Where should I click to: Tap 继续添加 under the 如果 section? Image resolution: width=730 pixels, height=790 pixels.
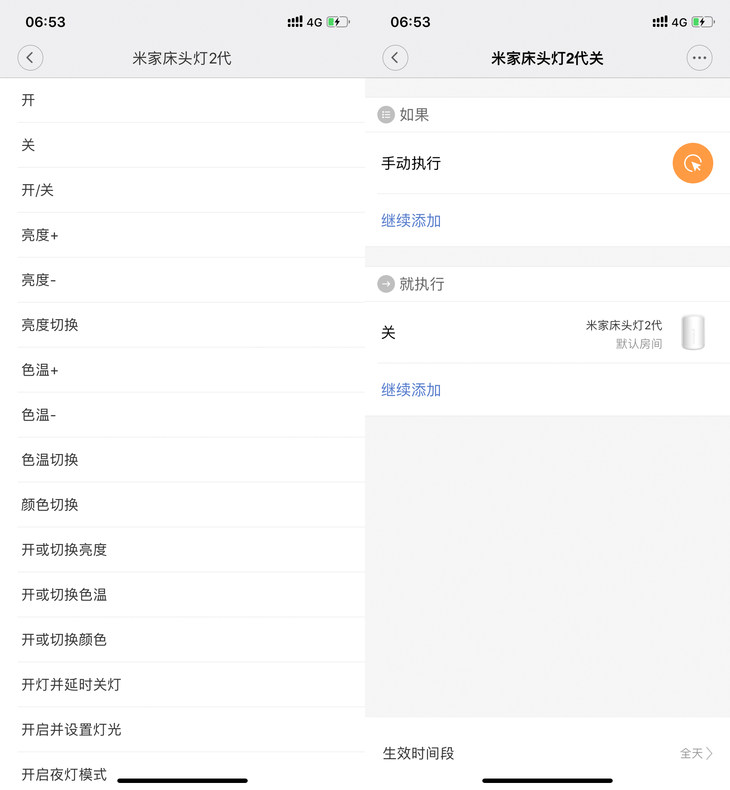411,221
